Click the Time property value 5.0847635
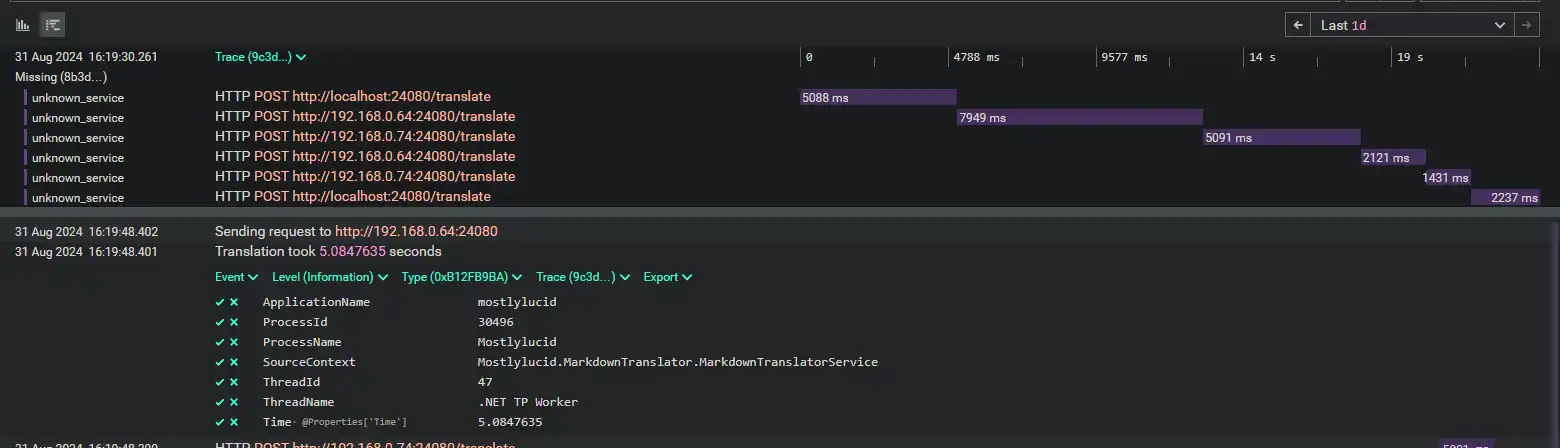The image size is (1560, 448). pos(510,422)
